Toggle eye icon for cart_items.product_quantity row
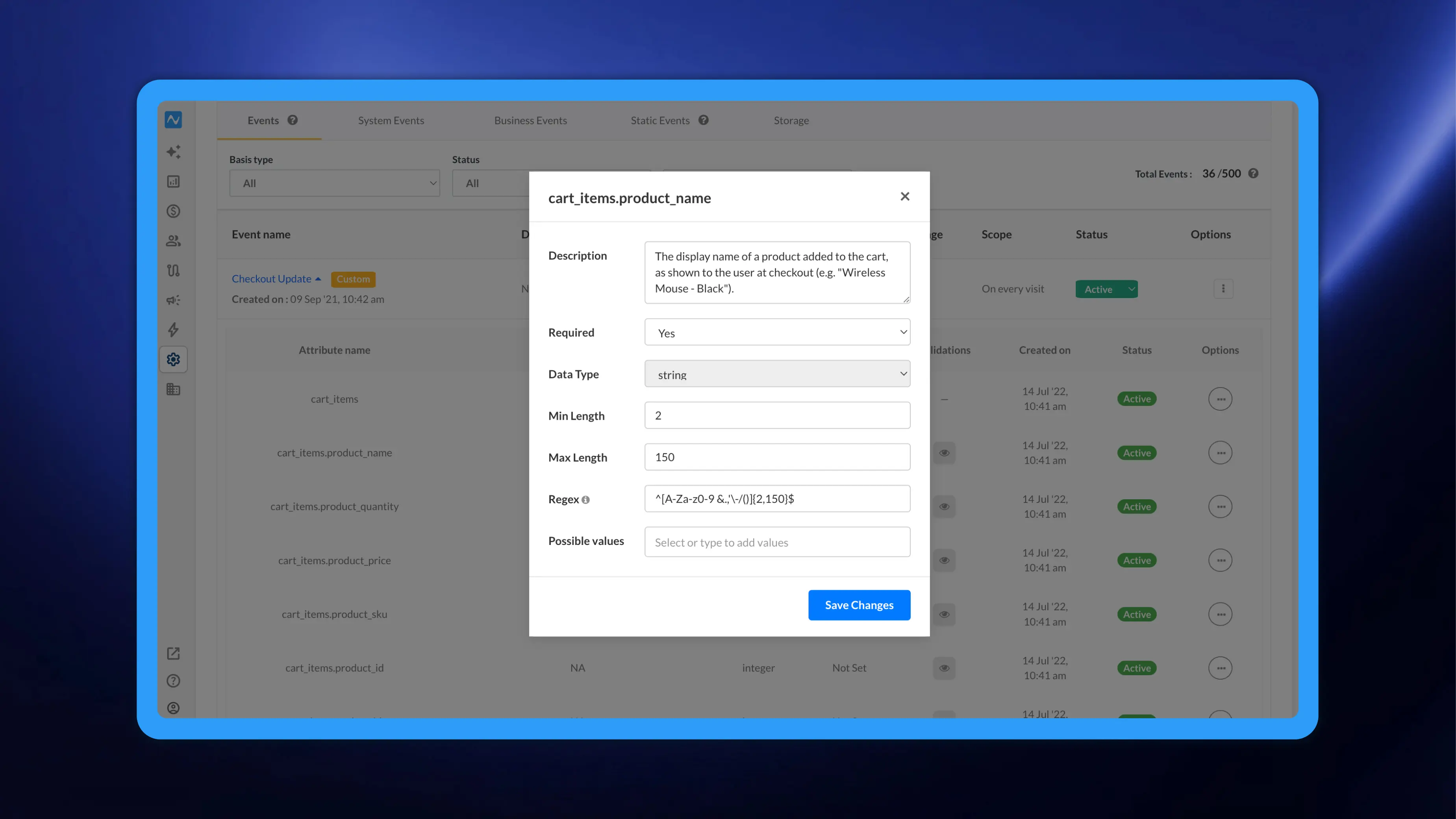Screen dimensions: 1456x819 [x=944, y=506]
